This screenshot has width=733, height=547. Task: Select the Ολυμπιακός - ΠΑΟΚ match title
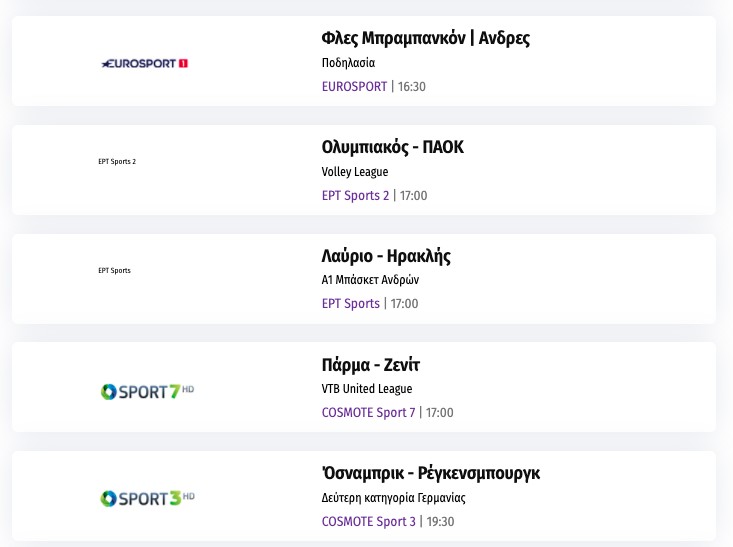click(x=392, y=147)
